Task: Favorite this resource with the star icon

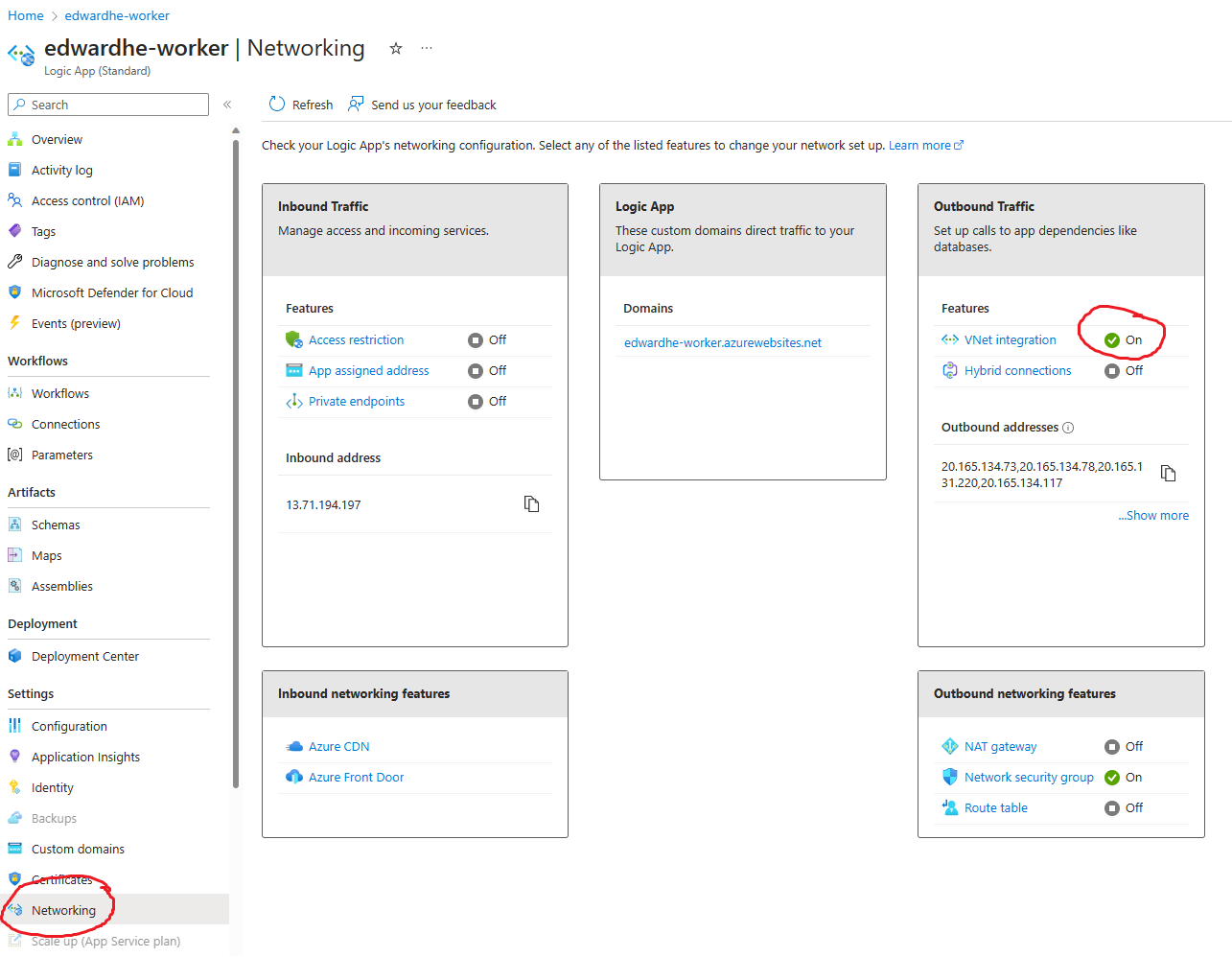Action: pyautogui.click(x=396, y=49)
